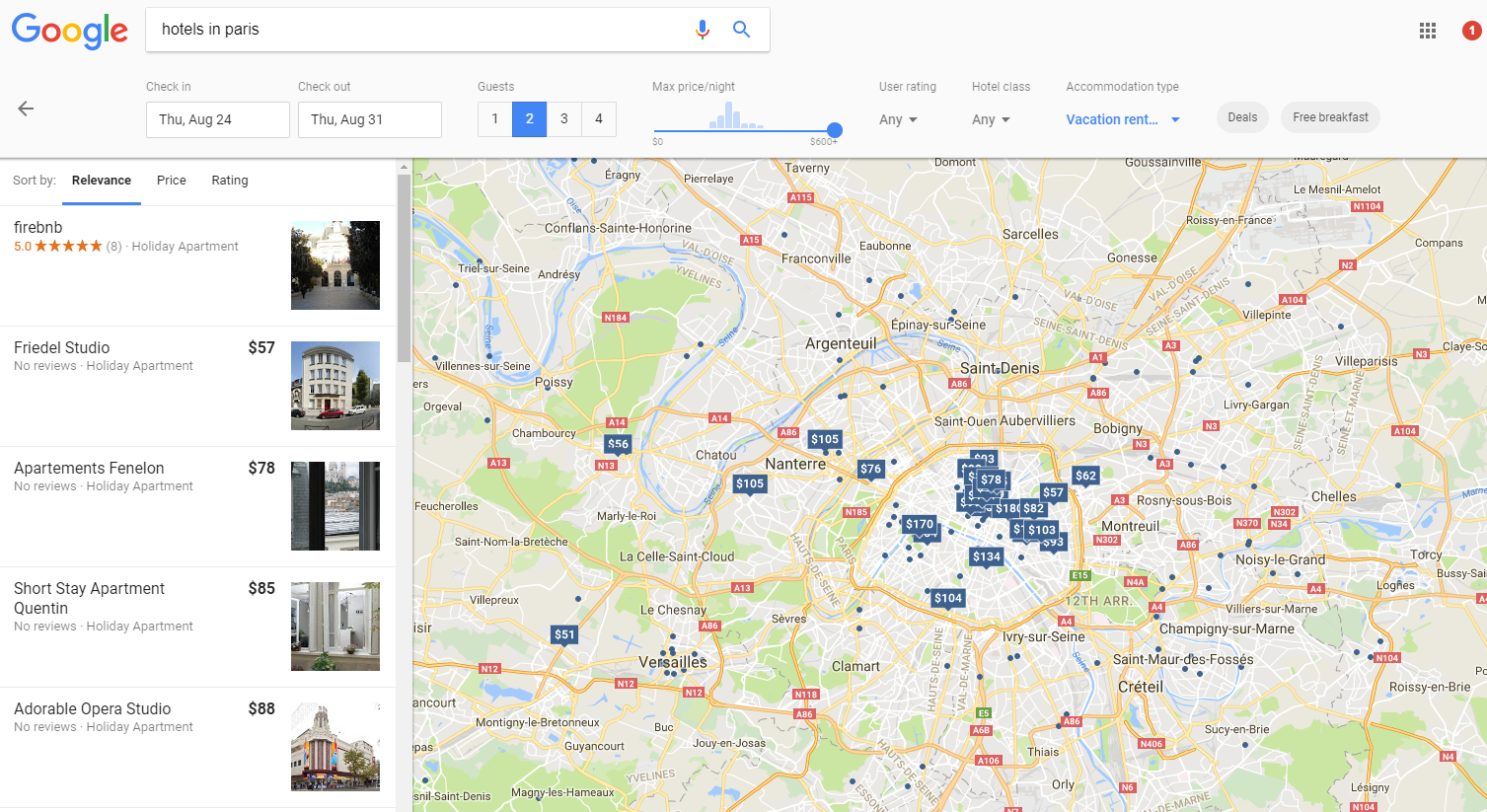Open the red notifications badge

1470,31
